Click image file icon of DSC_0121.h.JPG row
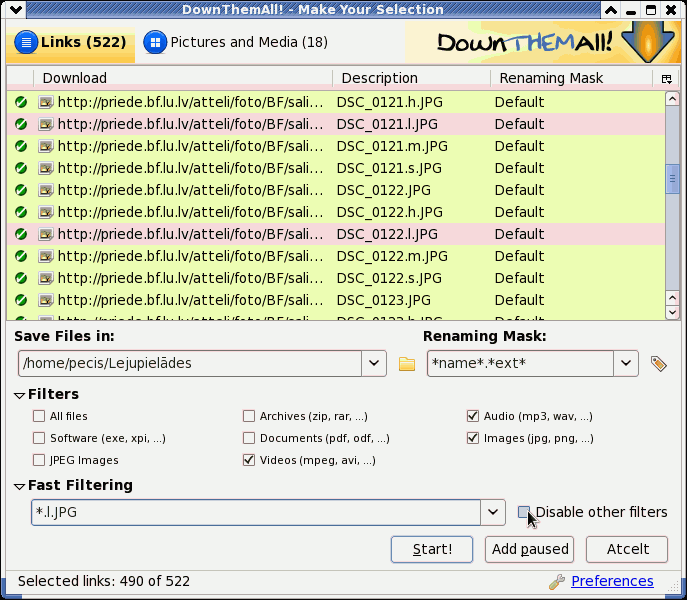This screenshot has width=687, height=600. point(46,102)
